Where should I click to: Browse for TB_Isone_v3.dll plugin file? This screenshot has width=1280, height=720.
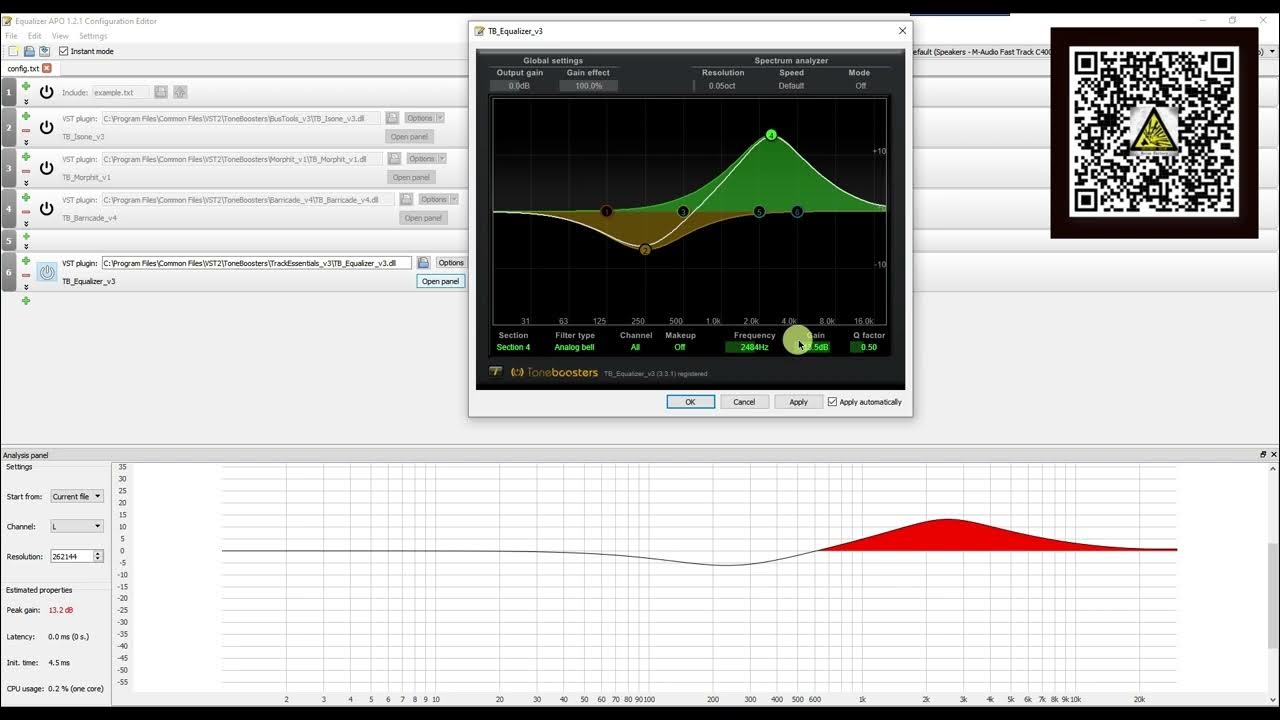coord(392,118)
